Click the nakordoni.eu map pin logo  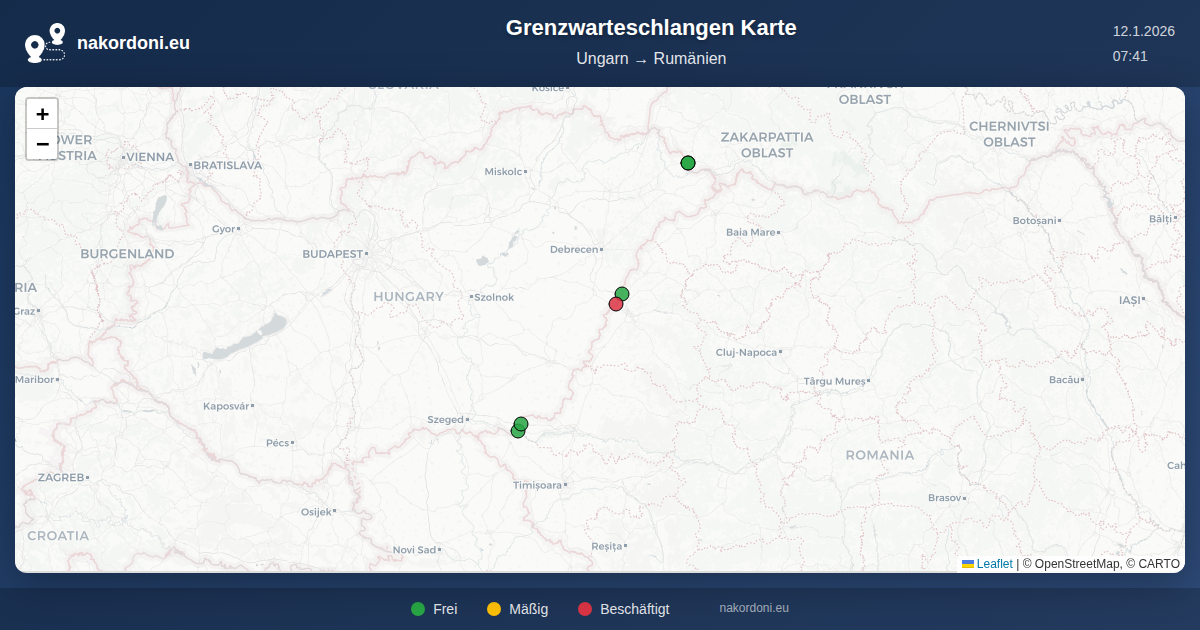[45, 43]
